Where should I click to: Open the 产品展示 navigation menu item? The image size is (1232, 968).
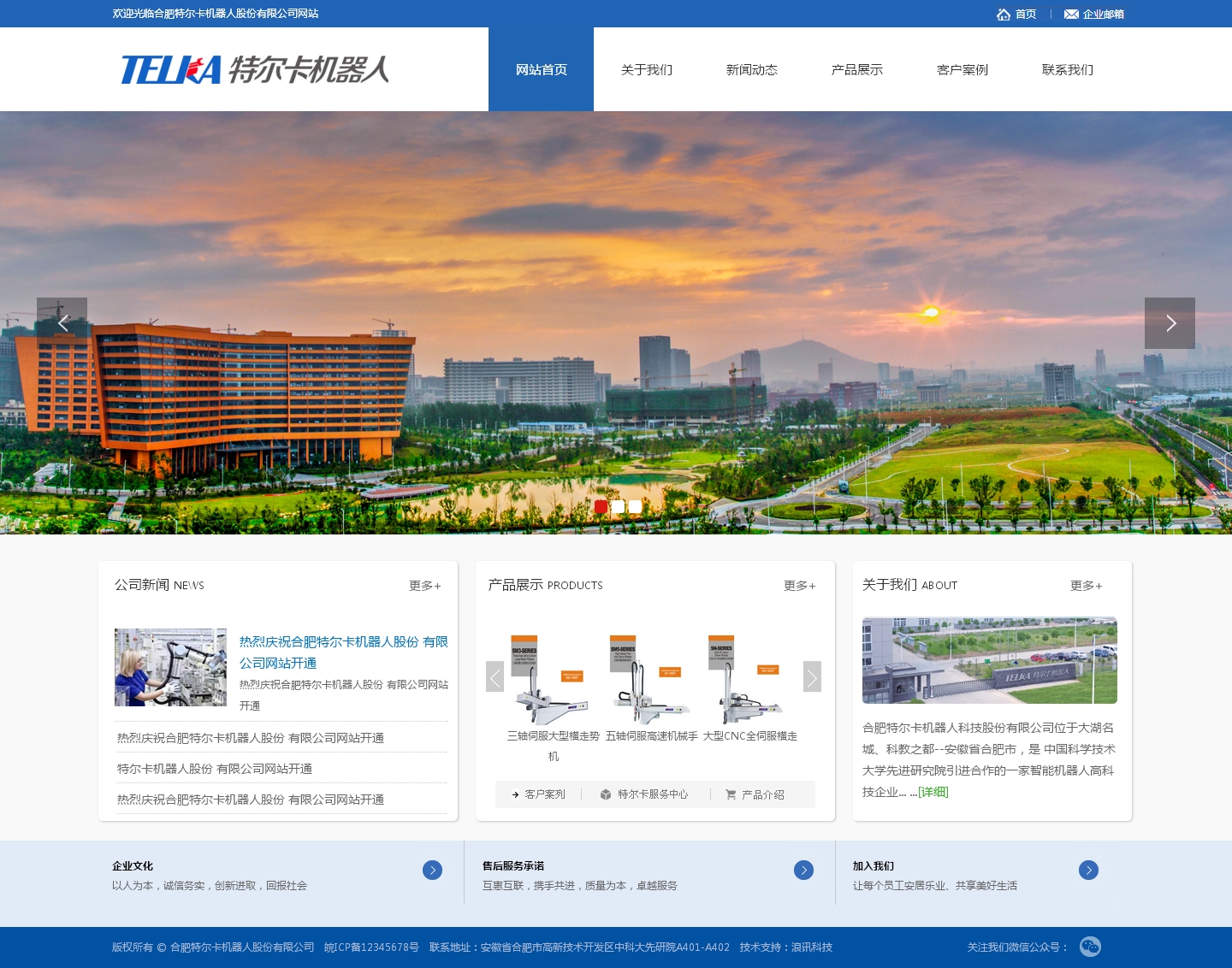pos(856,70)
